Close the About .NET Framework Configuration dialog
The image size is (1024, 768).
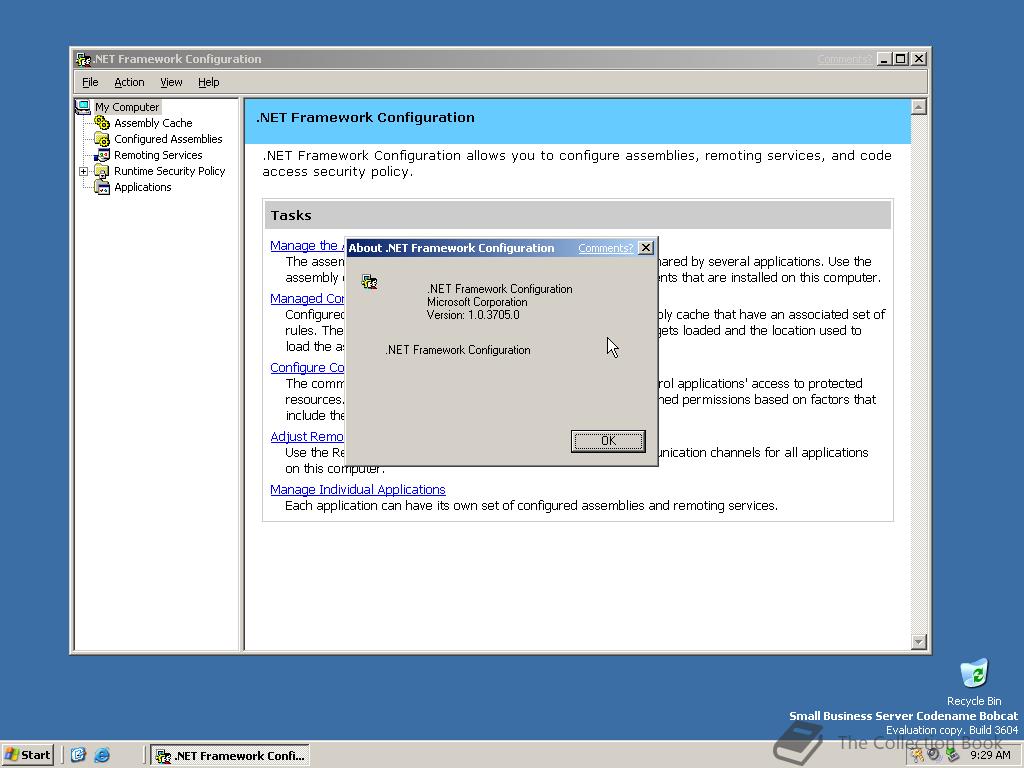645,248
